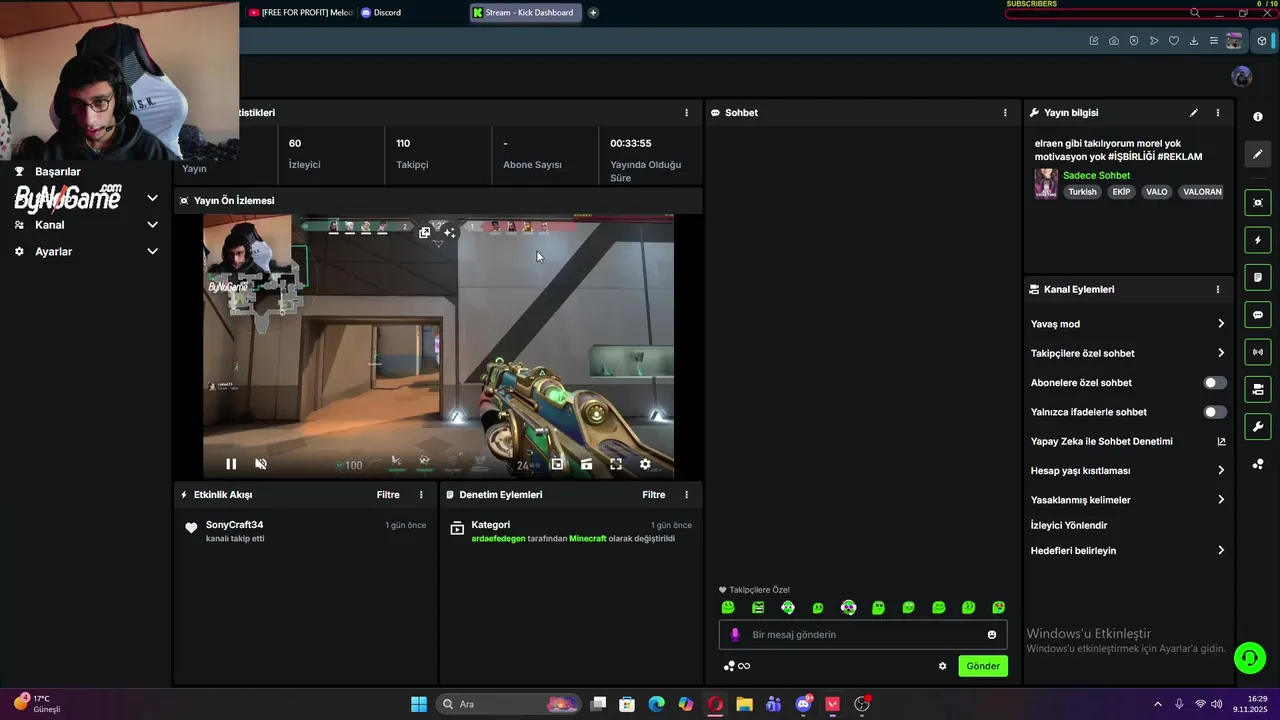1280x720 pixels.
Task: Expand Kanal sidebar menu
Action: coord(85,225)
